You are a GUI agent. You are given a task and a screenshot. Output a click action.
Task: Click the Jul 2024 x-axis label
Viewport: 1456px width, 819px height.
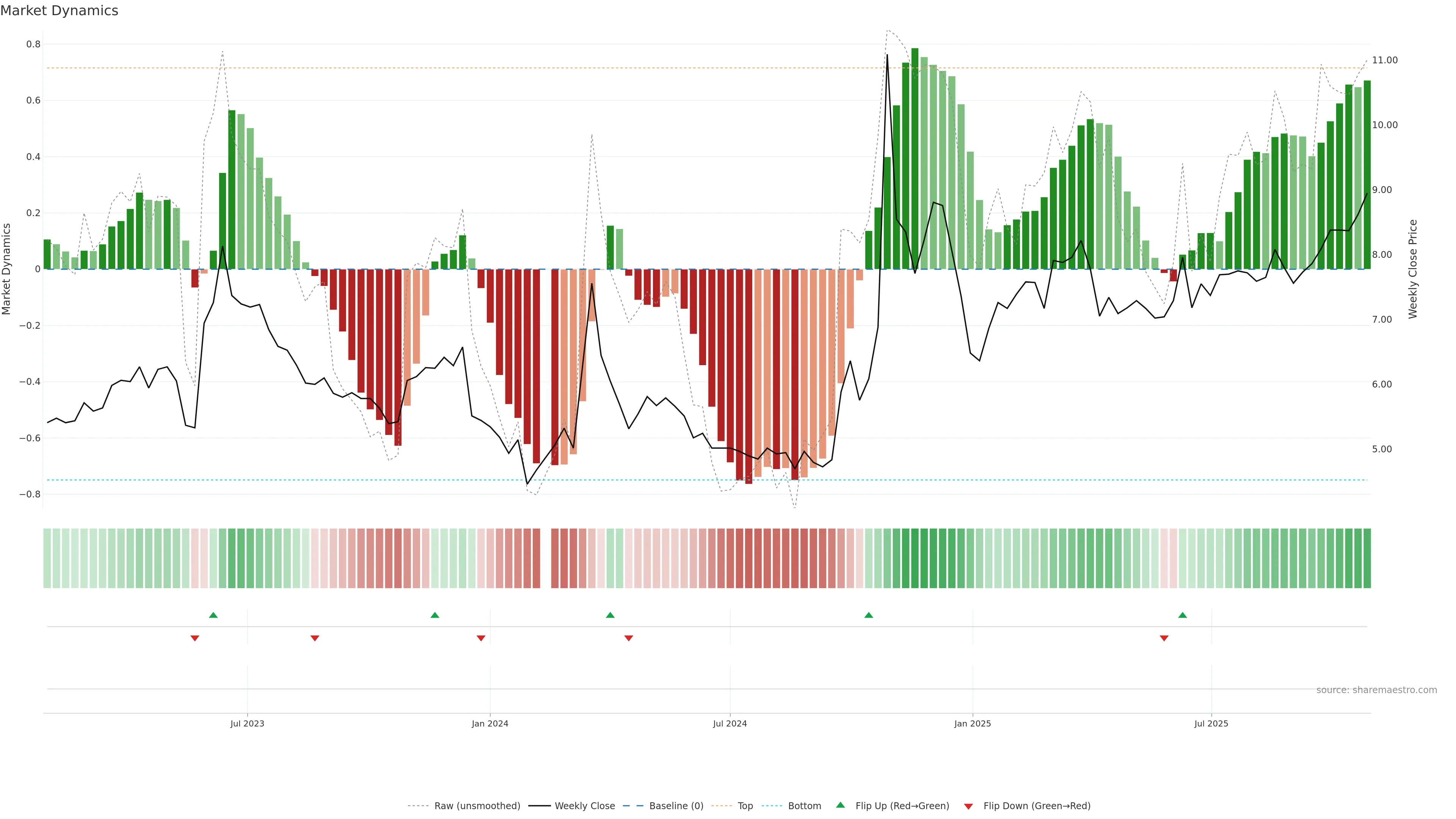click(730, 723)
